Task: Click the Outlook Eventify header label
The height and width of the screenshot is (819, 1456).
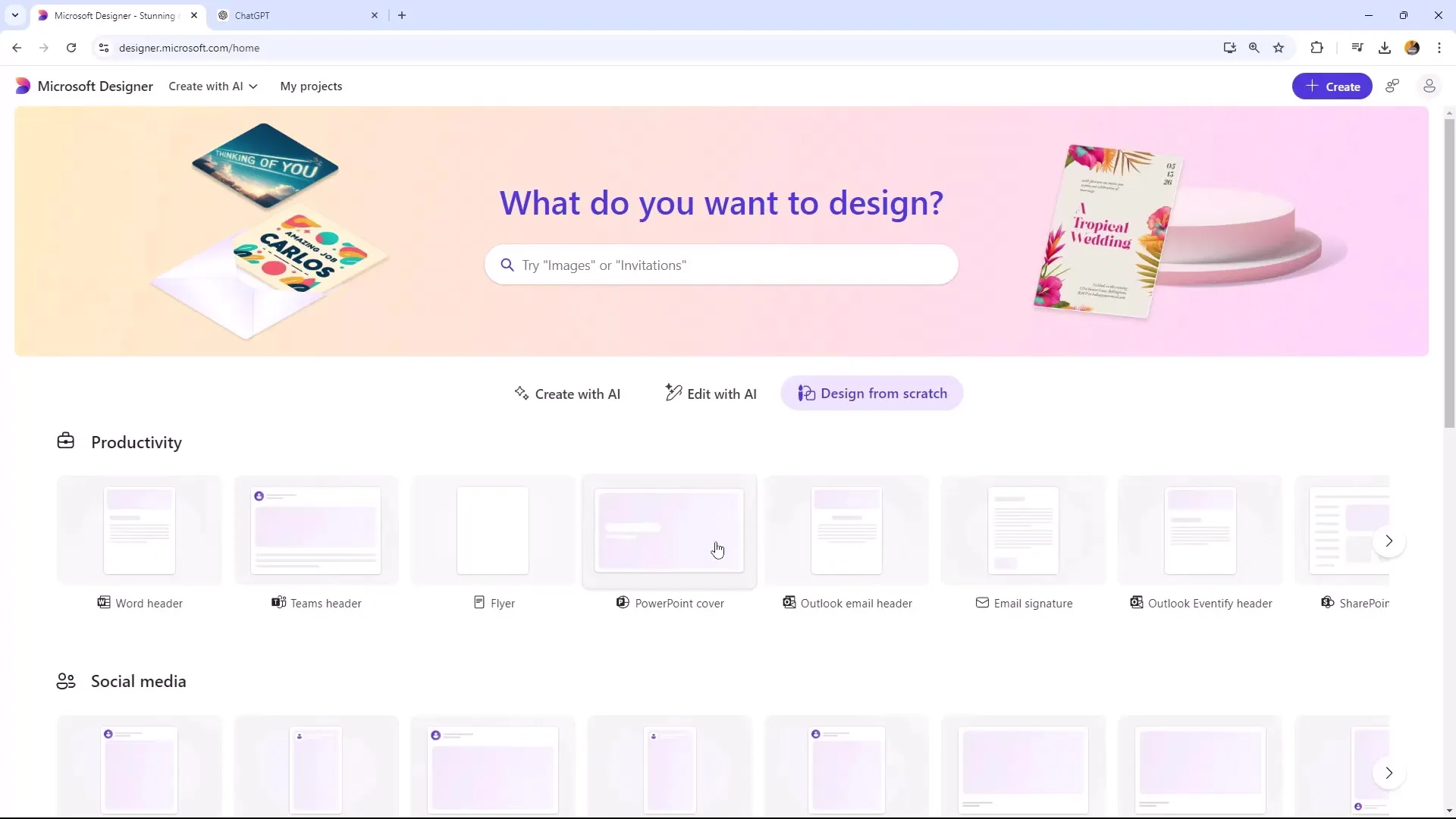Action: [1210, 604]
